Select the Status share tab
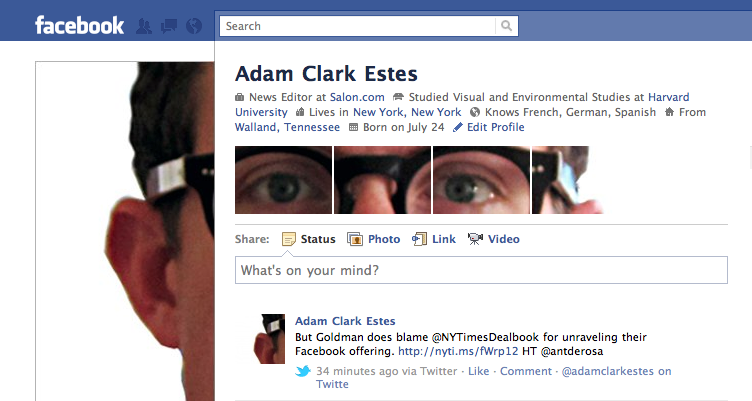The image size is (752, 401). (308, 239)
